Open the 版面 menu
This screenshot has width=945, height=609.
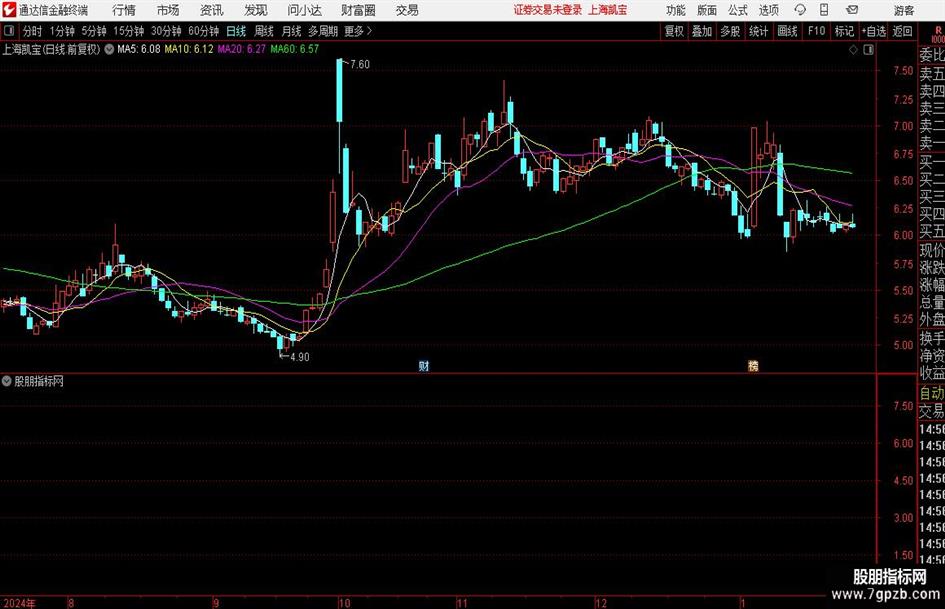click(x=707, y=10)
